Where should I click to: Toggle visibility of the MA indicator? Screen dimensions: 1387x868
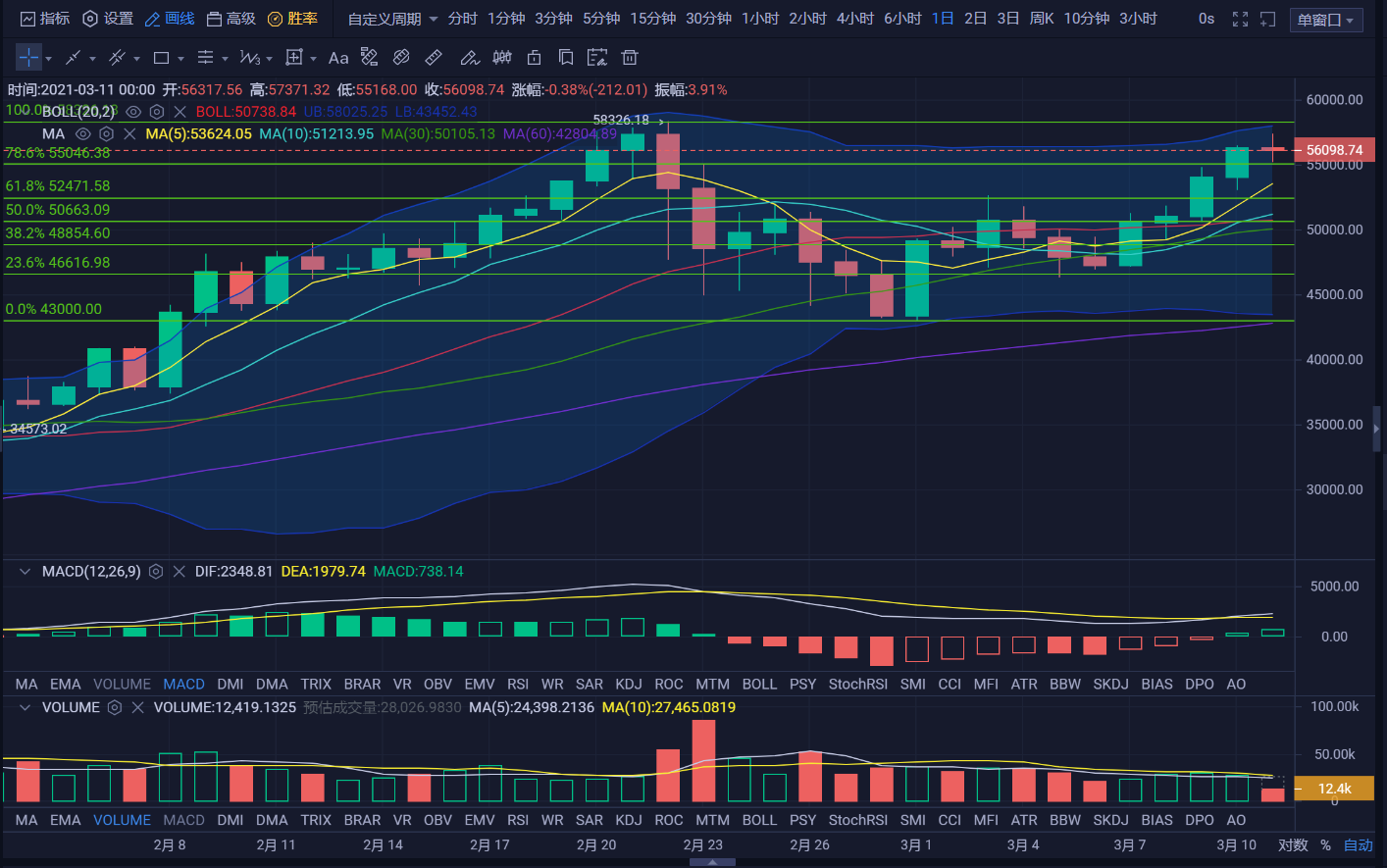pyautogui.click(x=83, y=133)
